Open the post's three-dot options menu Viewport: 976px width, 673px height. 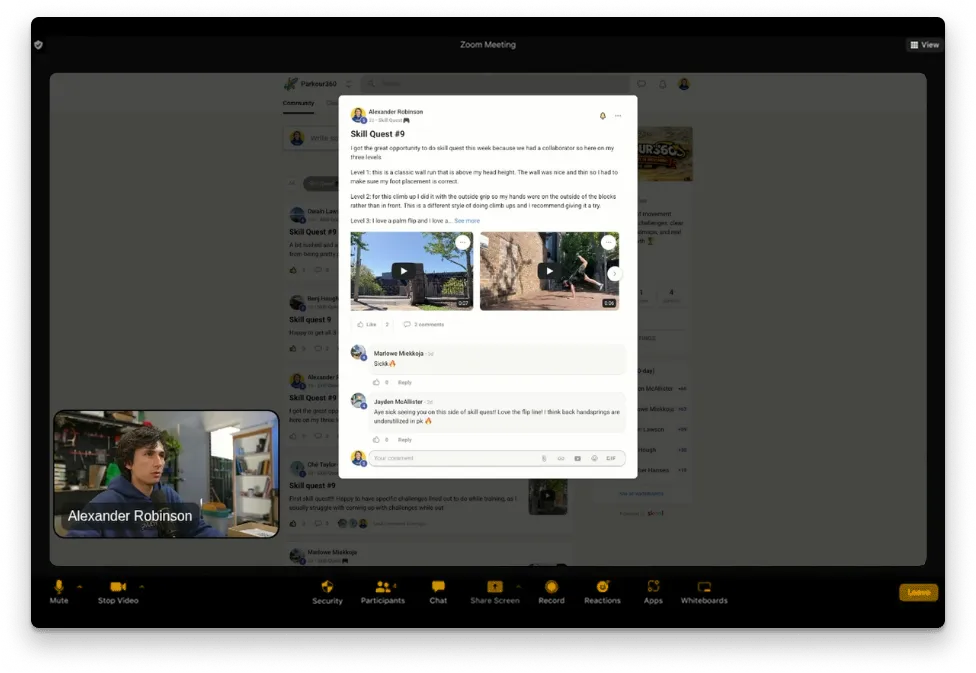coord(618,116)
